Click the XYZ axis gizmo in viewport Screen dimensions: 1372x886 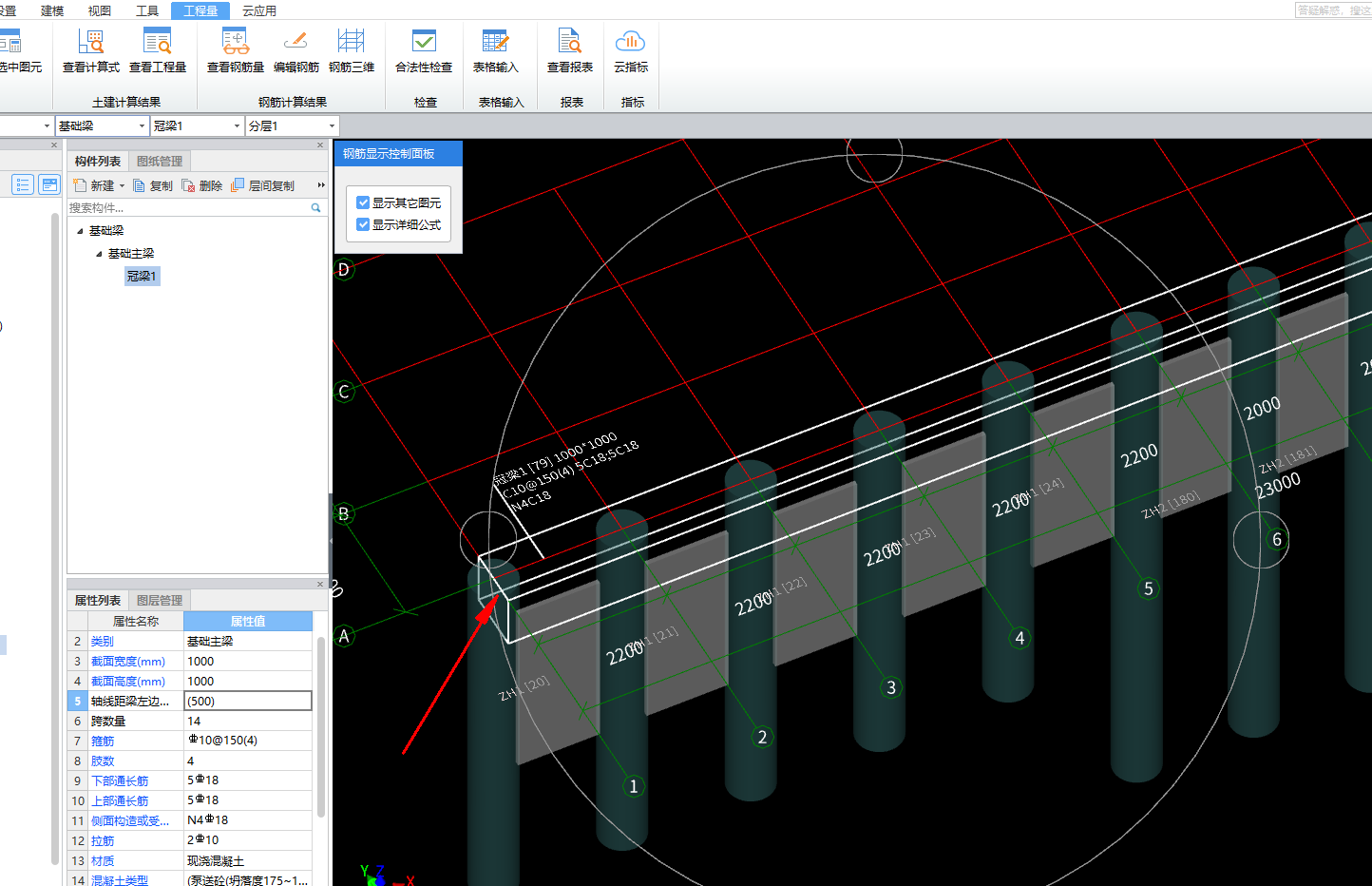click(x=385, y=876)
